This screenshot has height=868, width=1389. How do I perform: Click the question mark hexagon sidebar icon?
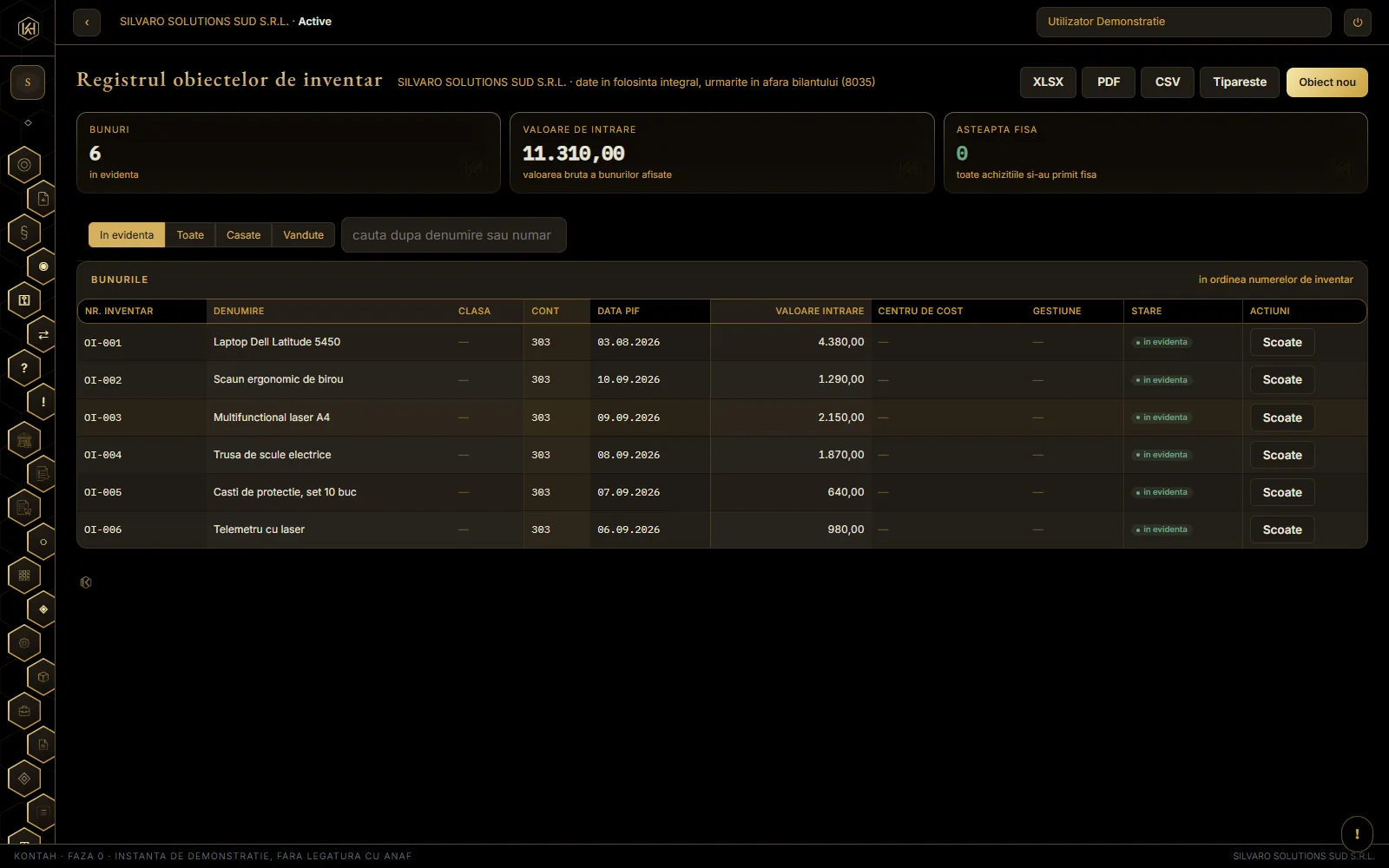pos(24,368)
